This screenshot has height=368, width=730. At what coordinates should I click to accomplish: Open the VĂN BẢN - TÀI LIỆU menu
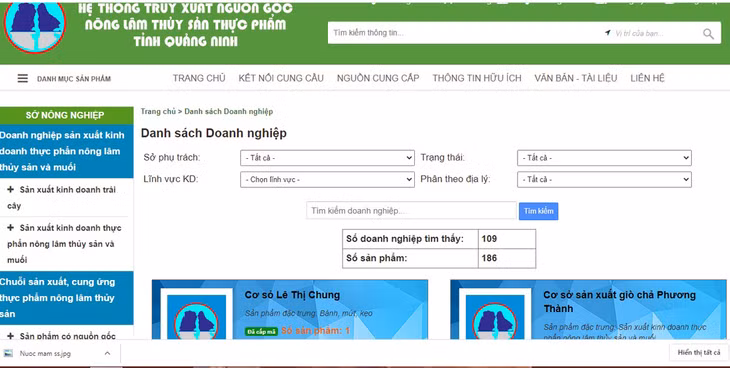(x=576, y=78)
